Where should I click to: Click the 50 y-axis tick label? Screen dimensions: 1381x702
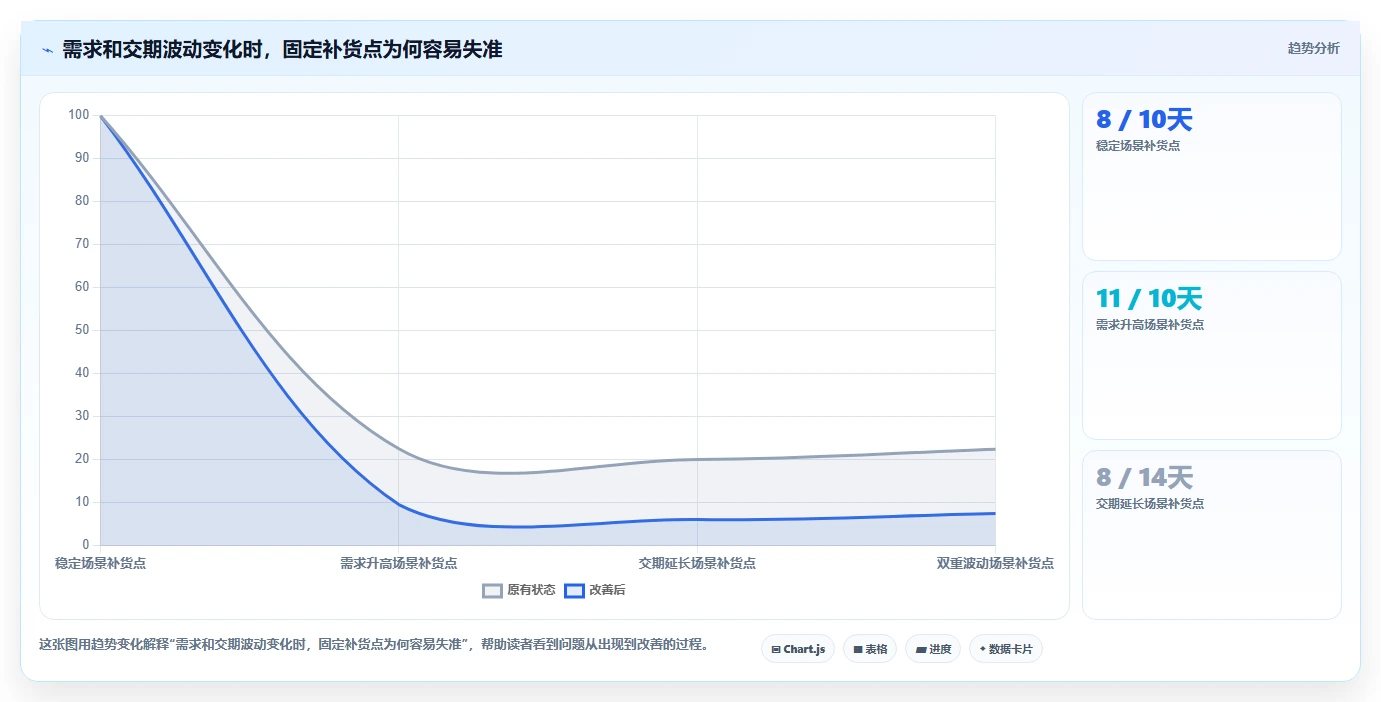pyautogui.click(x=82, y=330)
